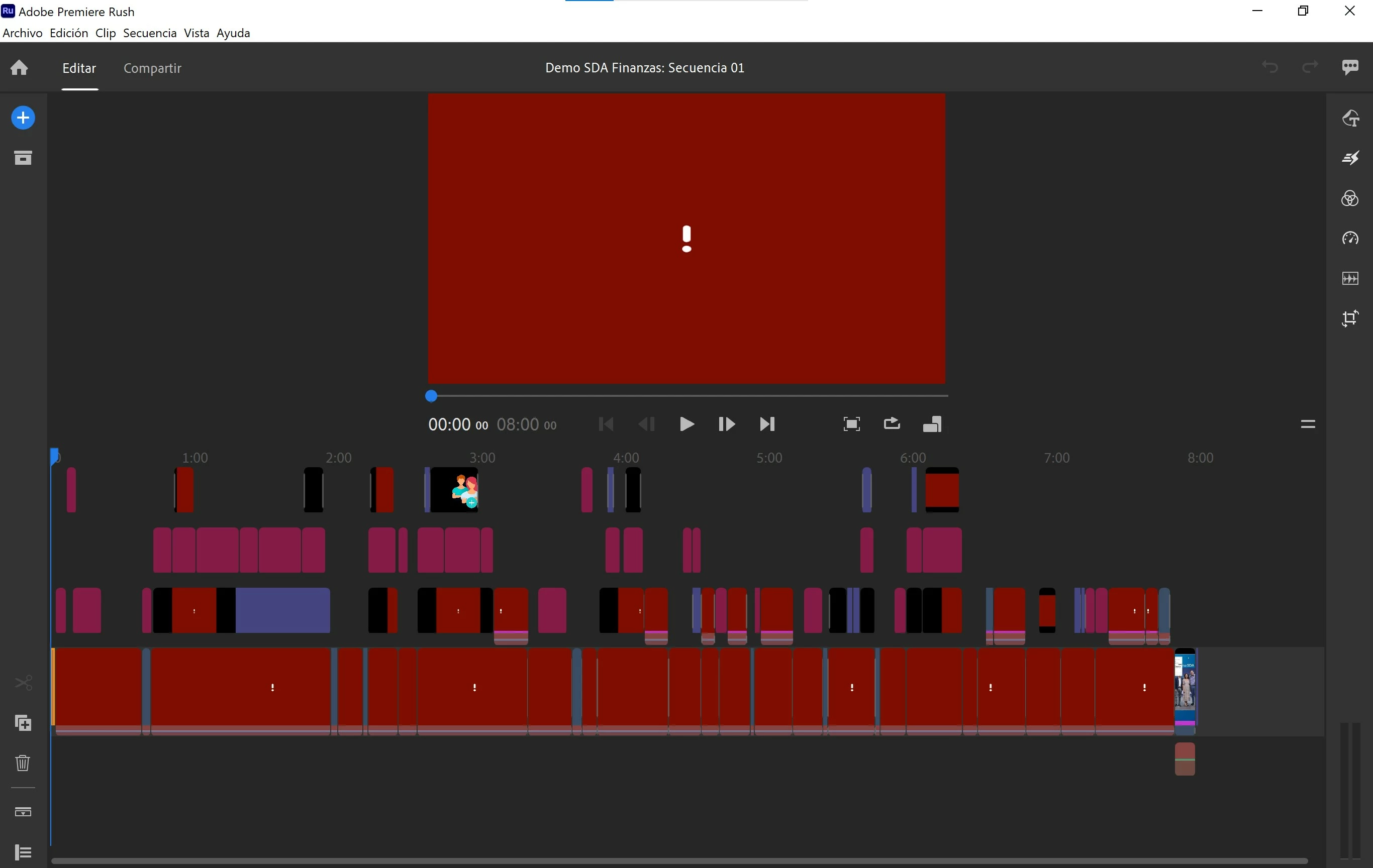Viewport: 1373px width, 868px height.
Task: Click the Home icon
Action: coord(20,68)
